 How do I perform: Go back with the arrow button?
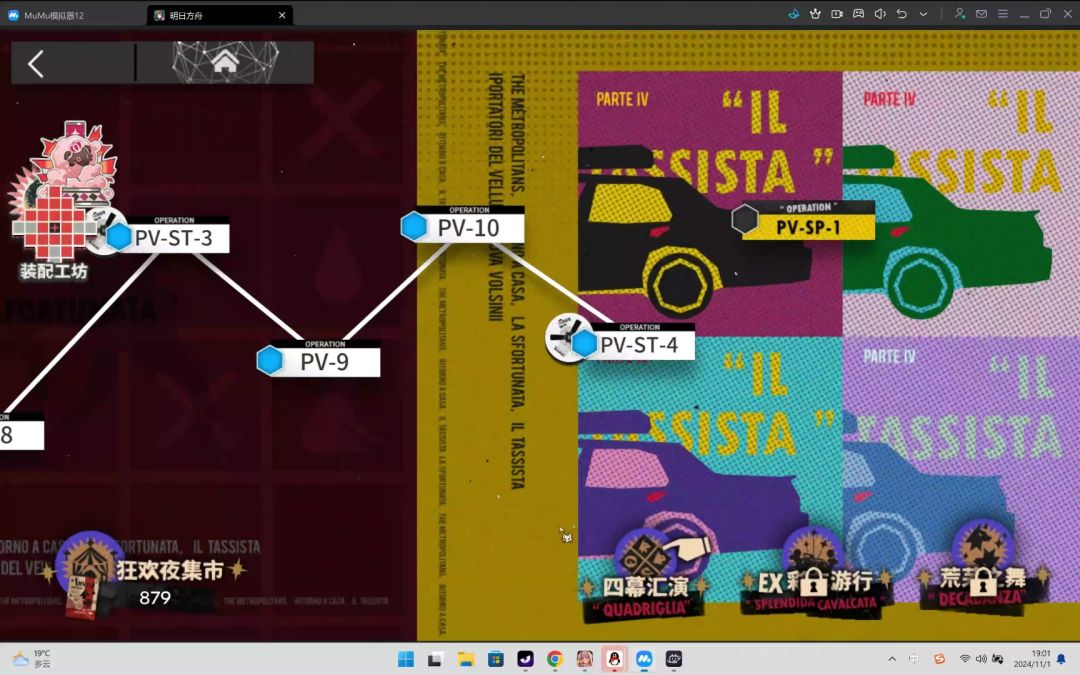coord(36,63)
